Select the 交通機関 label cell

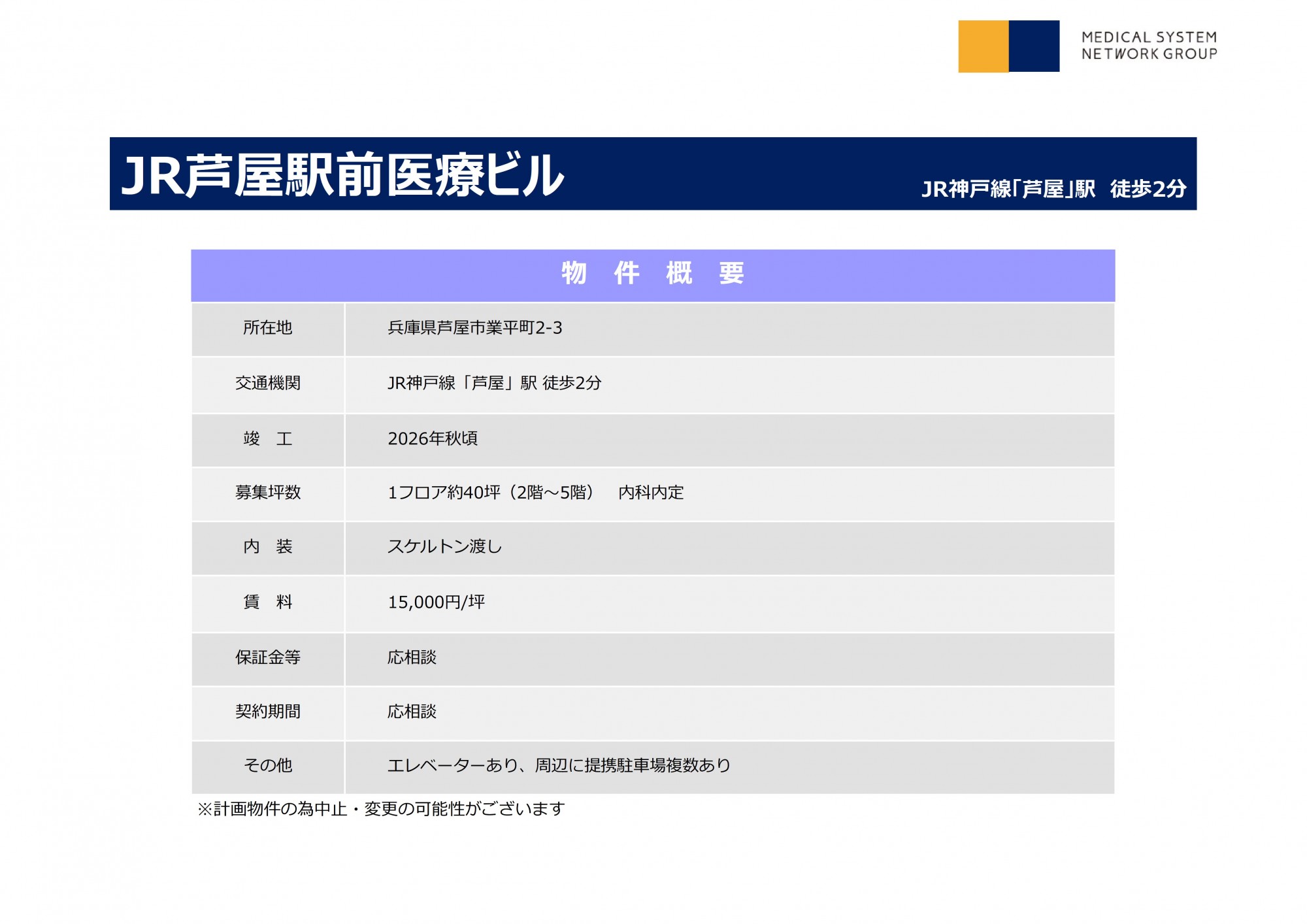tap(267, 383)
